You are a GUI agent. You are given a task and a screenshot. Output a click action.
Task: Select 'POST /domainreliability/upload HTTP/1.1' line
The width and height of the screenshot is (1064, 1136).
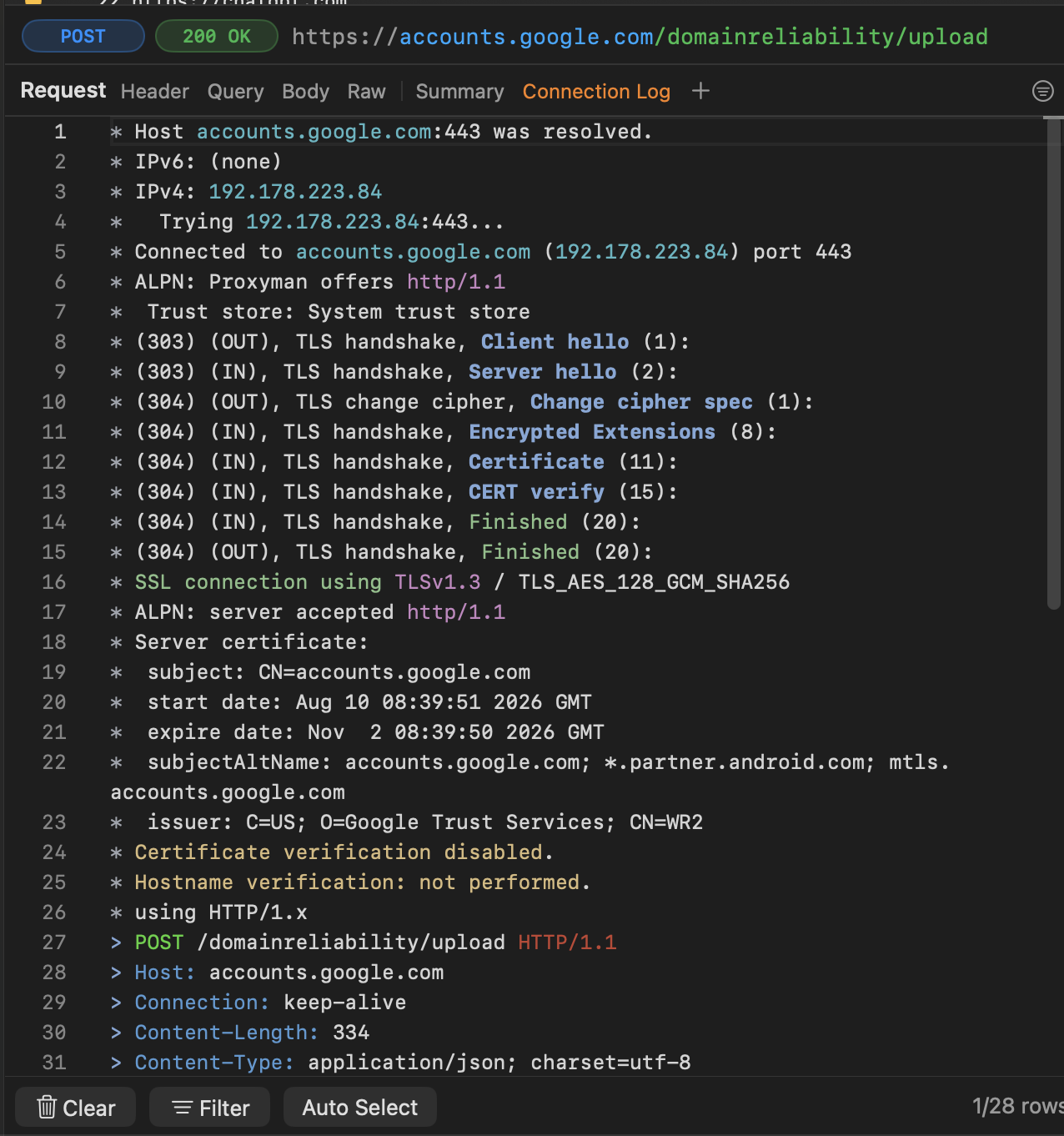pos(364,942)
